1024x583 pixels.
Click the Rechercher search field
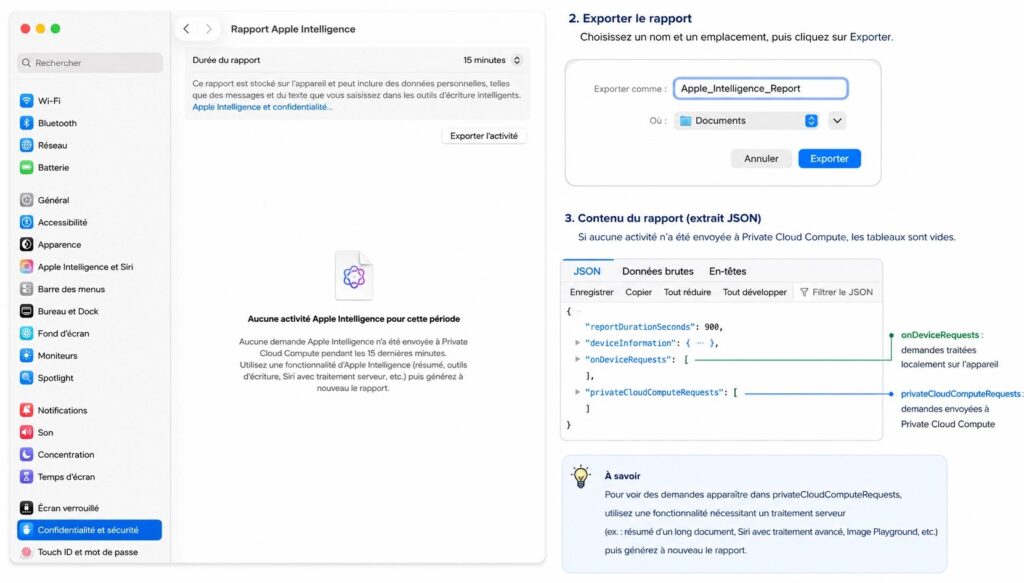coord(90,63)
